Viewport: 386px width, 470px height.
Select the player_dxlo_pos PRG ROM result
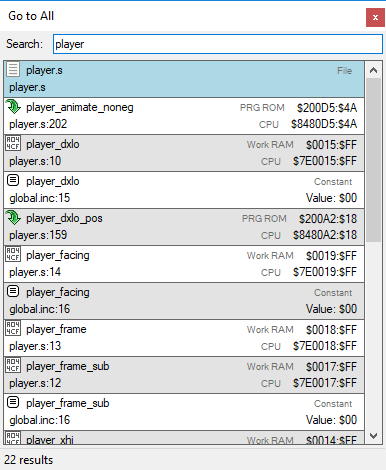point(184,227)
